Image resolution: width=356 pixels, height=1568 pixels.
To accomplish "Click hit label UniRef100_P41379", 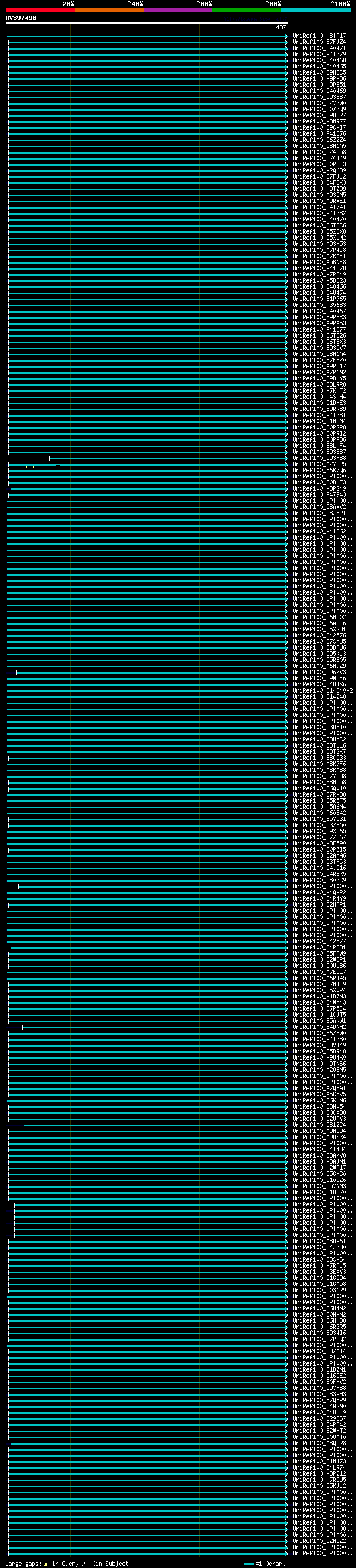I will pyautogui.click(x=319, y=54).
